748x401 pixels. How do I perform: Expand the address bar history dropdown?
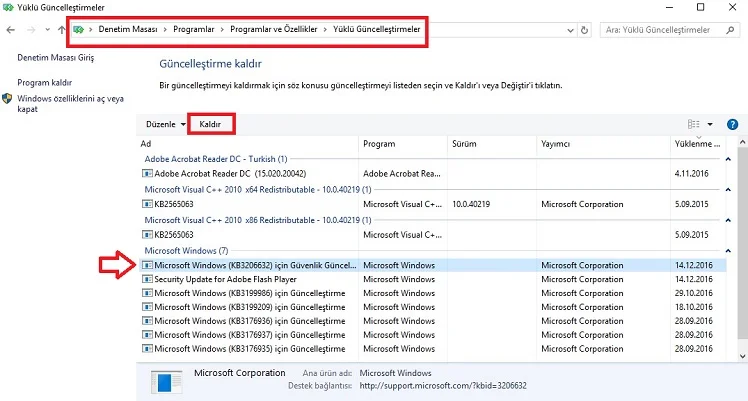pyautogui.click(x=570, y=30)
